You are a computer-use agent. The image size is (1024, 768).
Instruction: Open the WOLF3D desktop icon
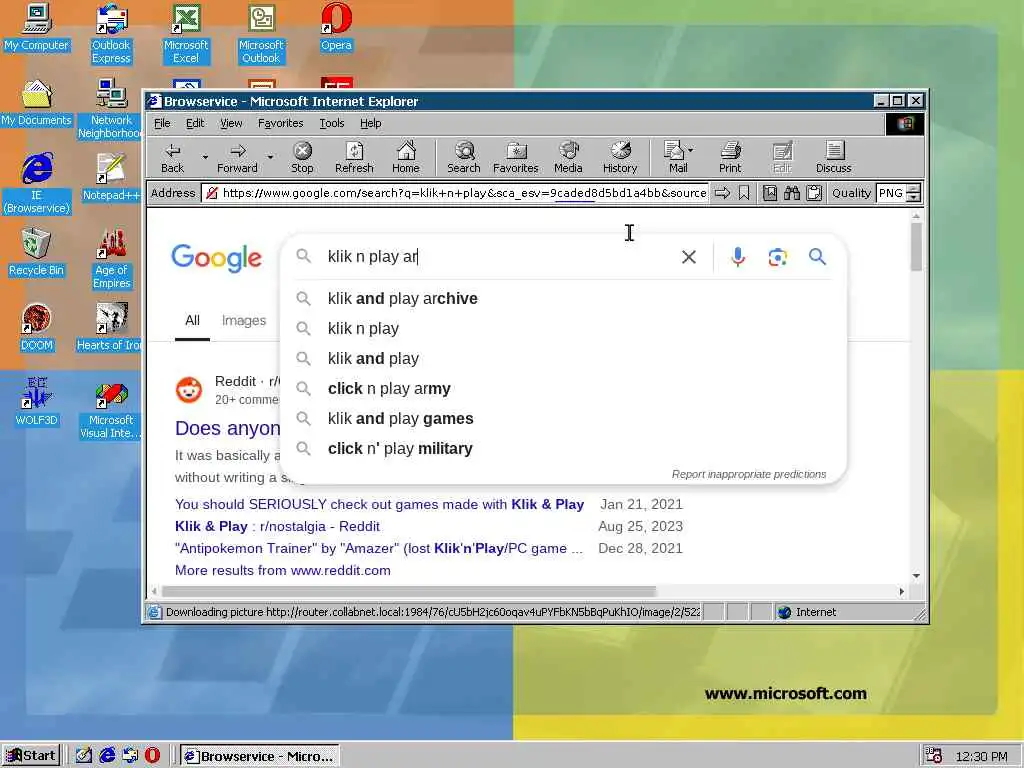click(37, 403)
